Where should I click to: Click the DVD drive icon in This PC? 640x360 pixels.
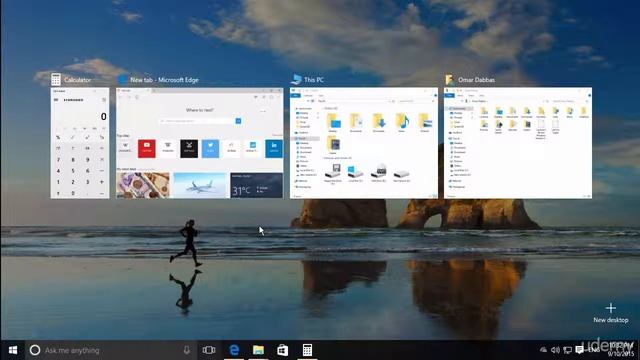379,173
